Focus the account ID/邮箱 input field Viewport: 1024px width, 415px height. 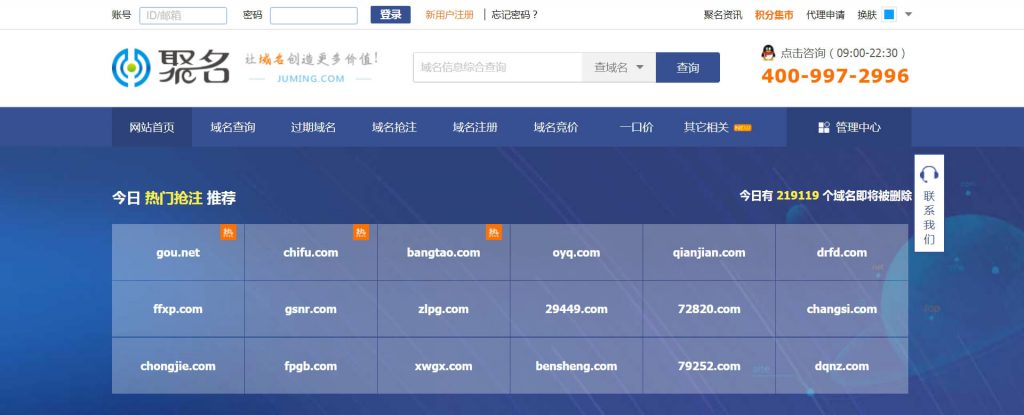point(183,15)
